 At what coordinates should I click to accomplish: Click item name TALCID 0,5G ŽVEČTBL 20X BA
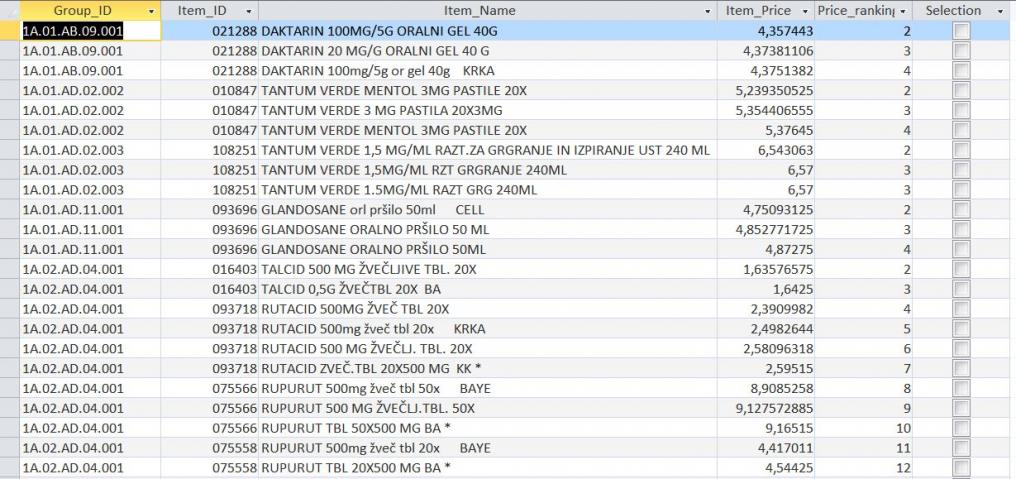(351, 289)
